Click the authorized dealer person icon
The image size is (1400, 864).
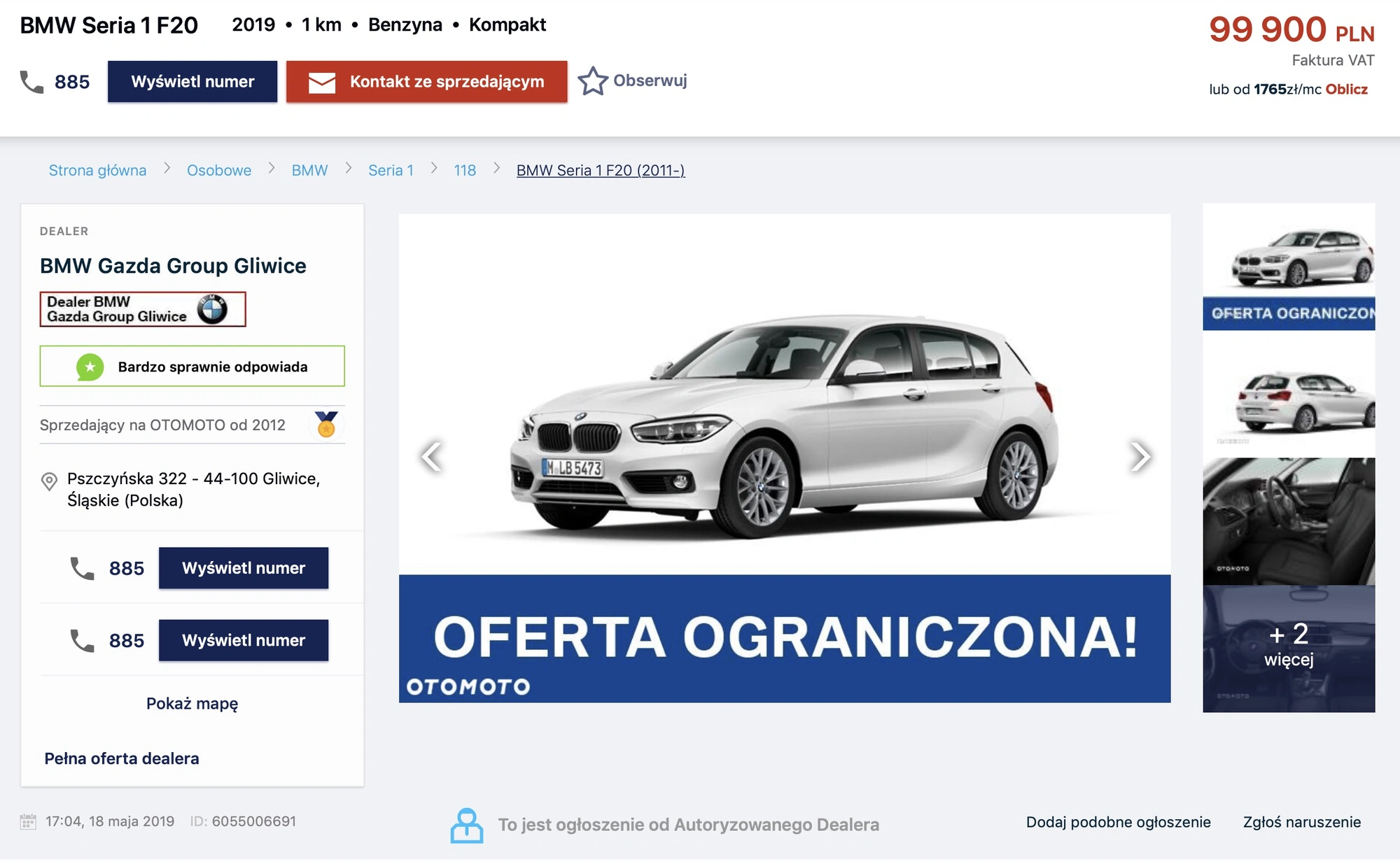point(467,826)
